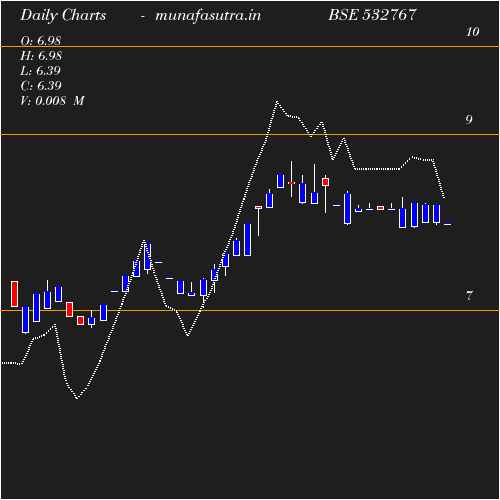The height and width of the screenshot is (500, 500).
Task: Click the 'BSE 532767' stock code
Action: click(x=373, y=15)
